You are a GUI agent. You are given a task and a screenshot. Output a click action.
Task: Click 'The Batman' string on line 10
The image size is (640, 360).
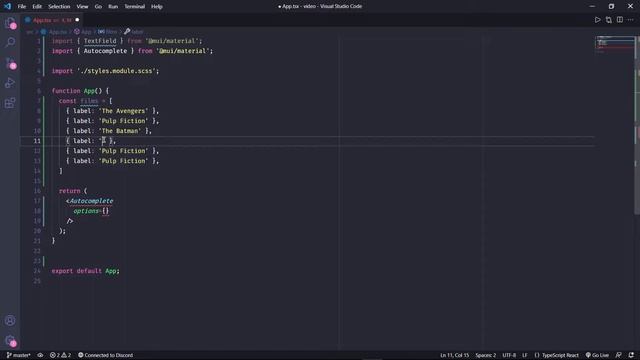coord(120,131)
